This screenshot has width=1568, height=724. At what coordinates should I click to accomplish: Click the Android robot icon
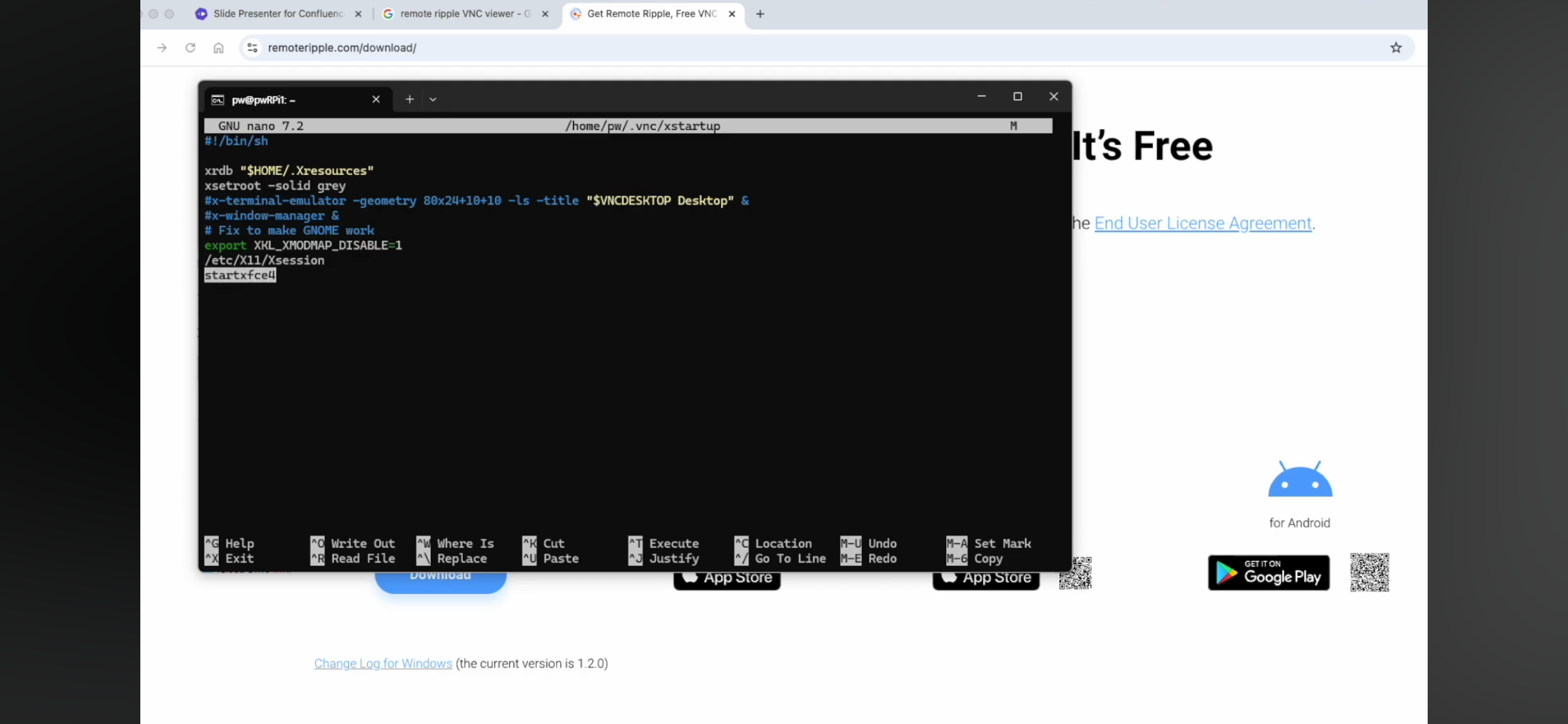[1300, 479]
